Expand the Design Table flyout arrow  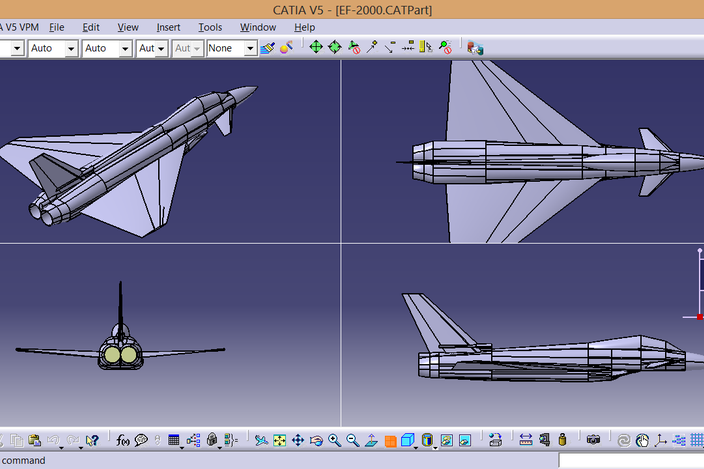(x=182, y=448)
